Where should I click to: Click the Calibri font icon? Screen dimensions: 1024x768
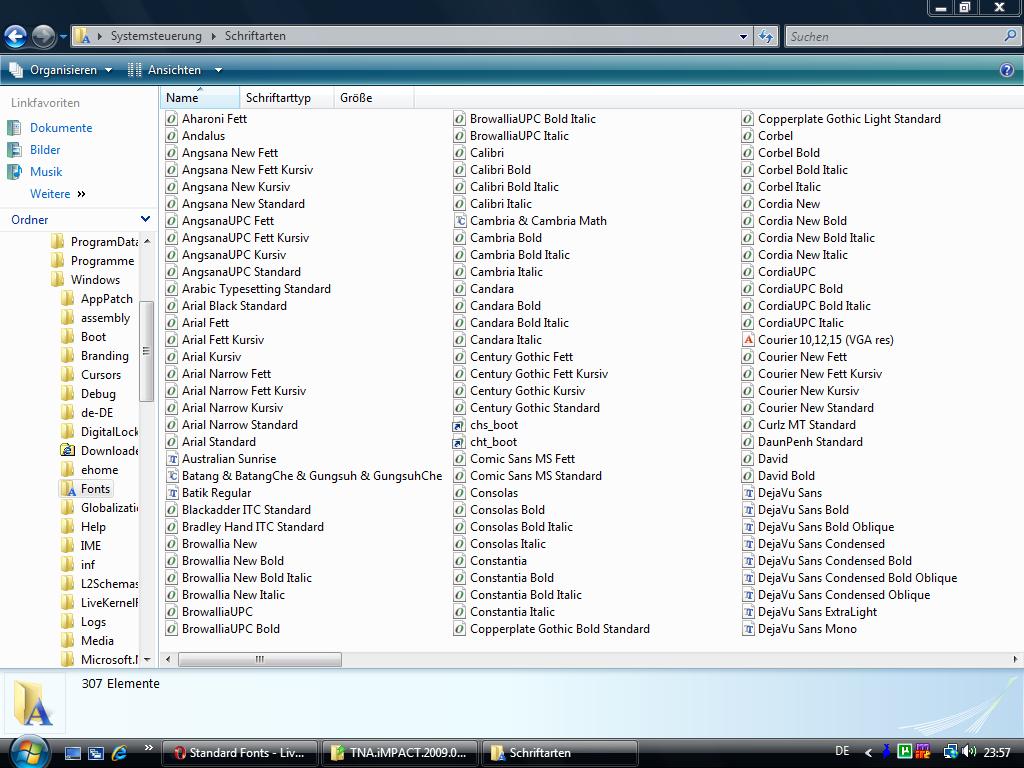click(460, 153)
